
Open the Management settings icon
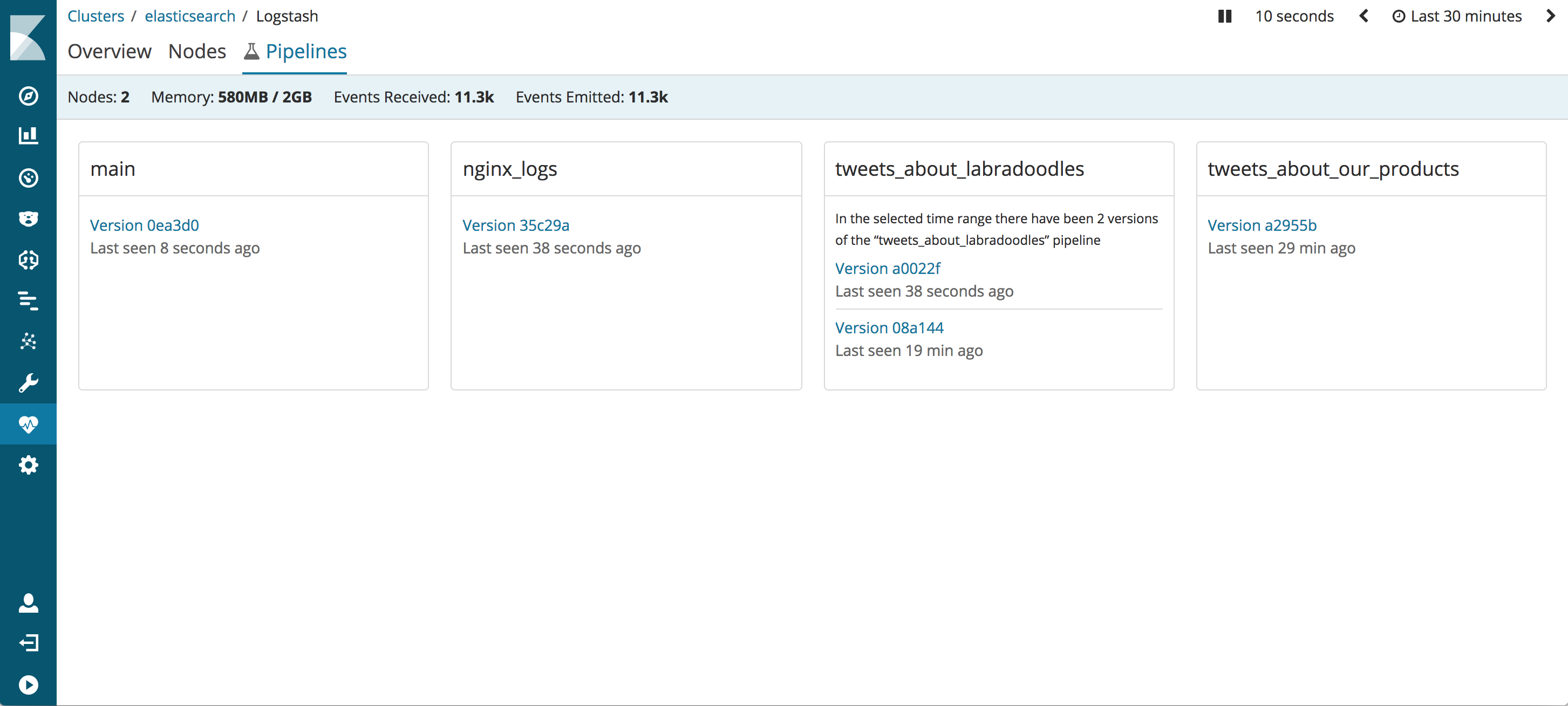coord(27,465)
